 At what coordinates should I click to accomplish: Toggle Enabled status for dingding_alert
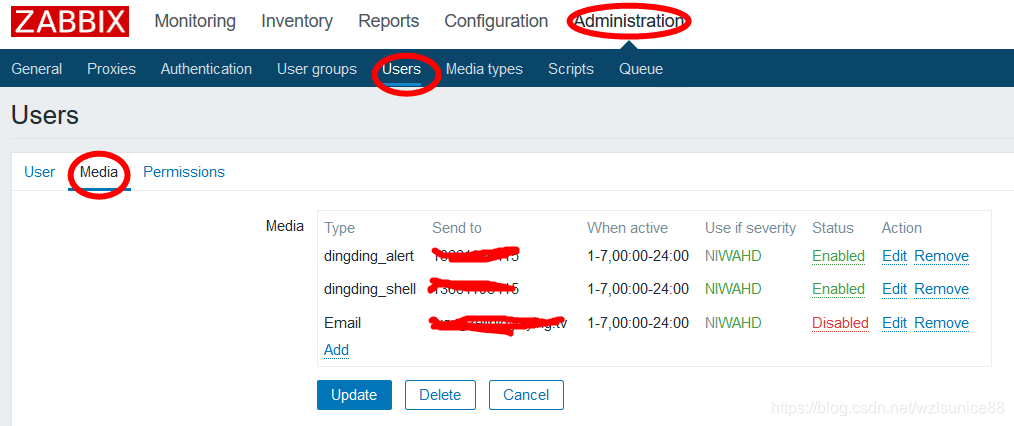(x=838, y=256)
